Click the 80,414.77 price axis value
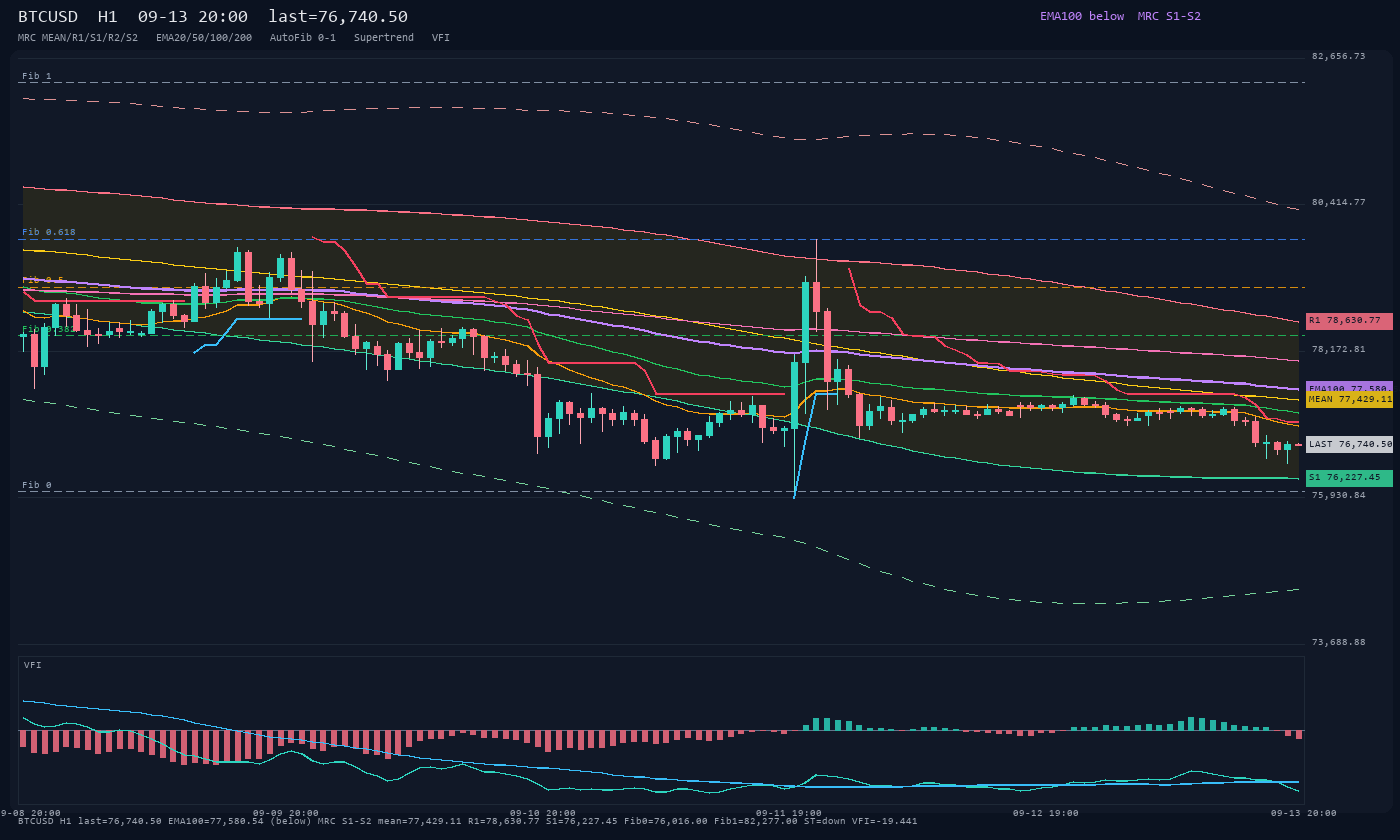This screenshot has height=840, width=1400. [1338, 202]
